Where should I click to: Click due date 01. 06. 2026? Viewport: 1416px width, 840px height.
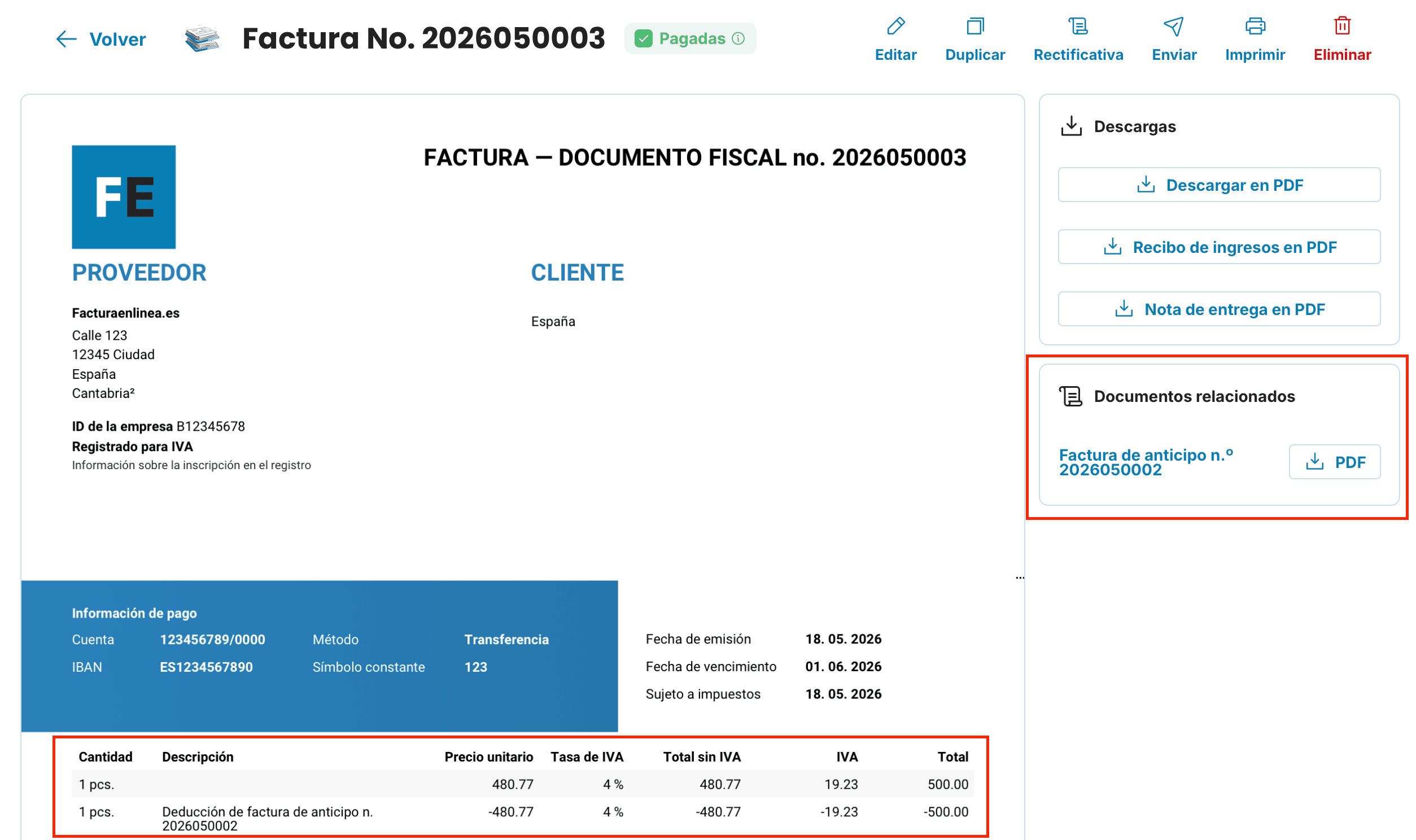(844, 667)
